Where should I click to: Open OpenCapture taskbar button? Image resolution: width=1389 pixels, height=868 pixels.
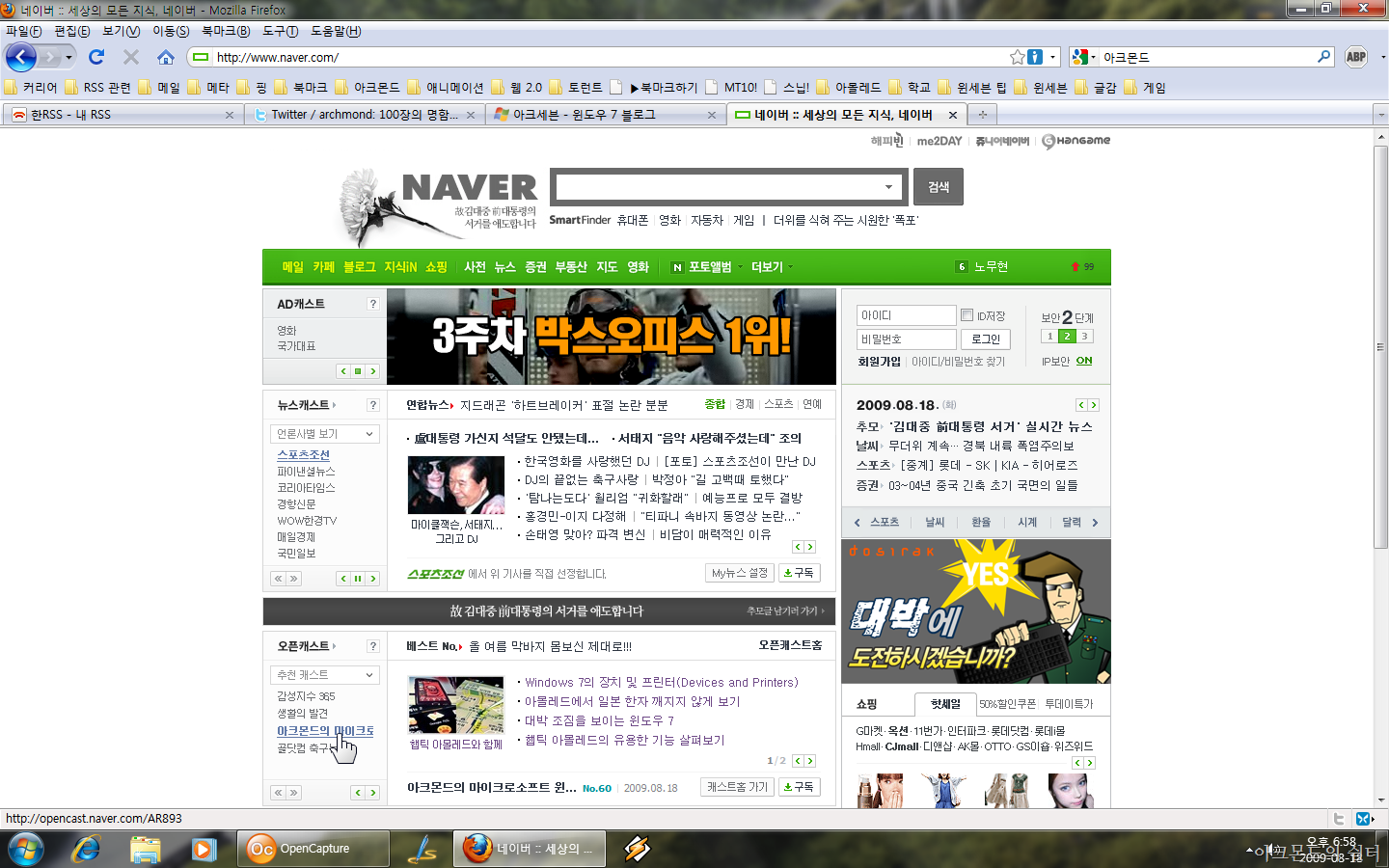[x=313, y=849]
